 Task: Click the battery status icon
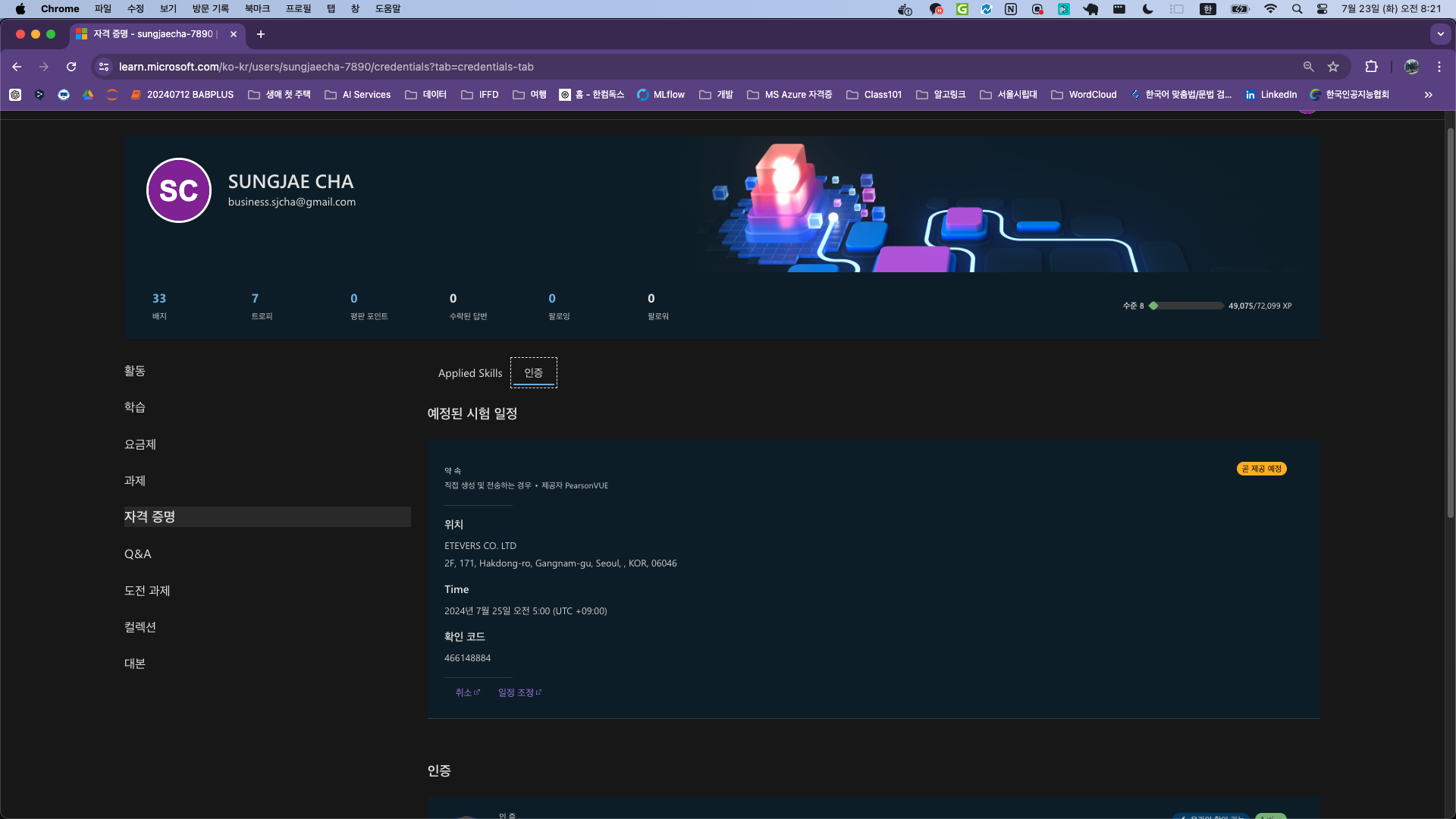click(1240, 9)
